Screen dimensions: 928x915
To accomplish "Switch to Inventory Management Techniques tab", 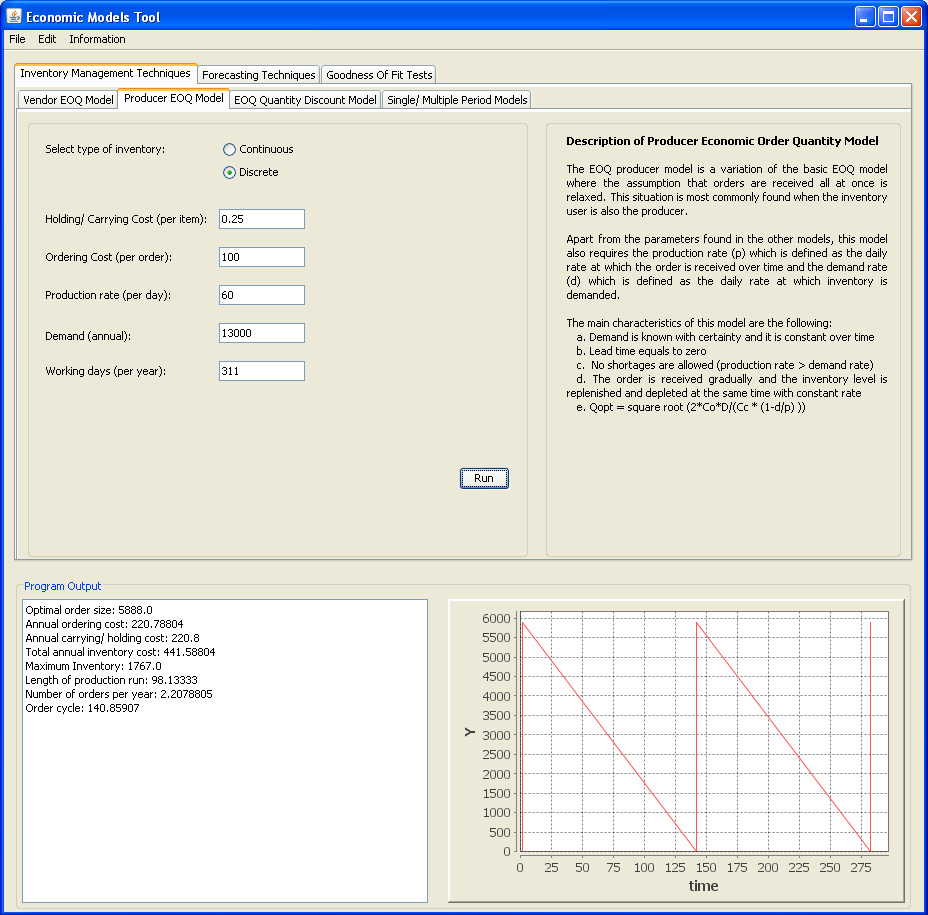I will tap(105, 73).
